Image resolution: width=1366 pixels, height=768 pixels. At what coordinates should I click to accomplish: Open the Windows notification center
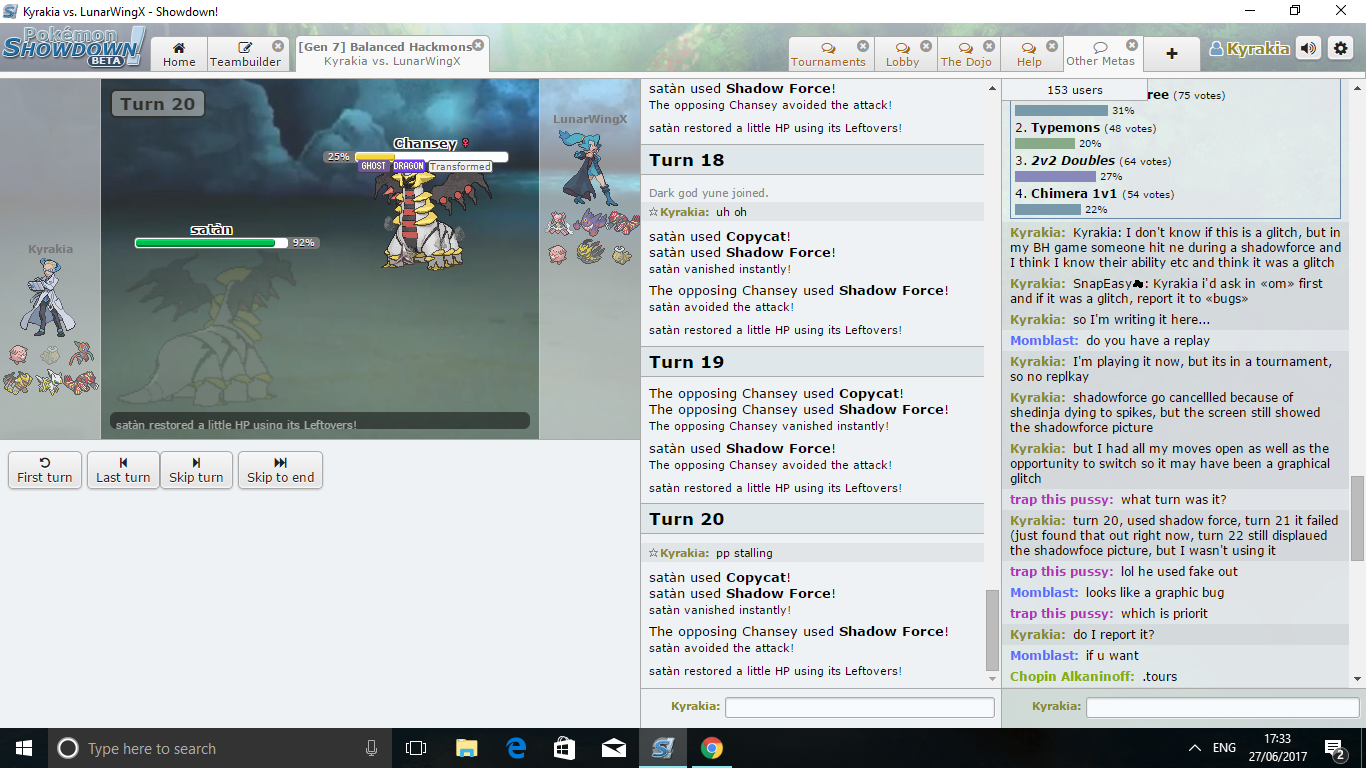click(1335, 748)
